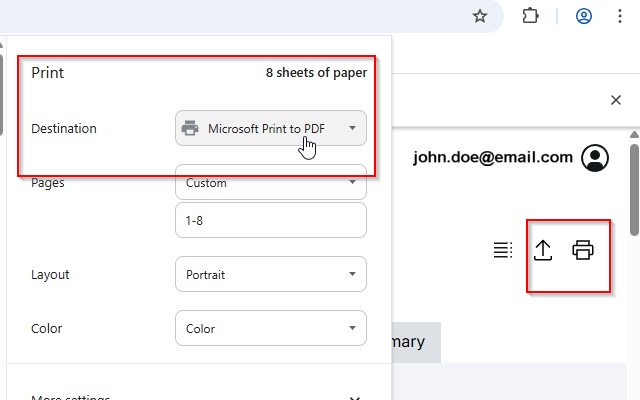Viewport: 640px width, 400px height.
Task: Click the Print dialog heading
Action: pyautogui.click(x=48, y=72)
